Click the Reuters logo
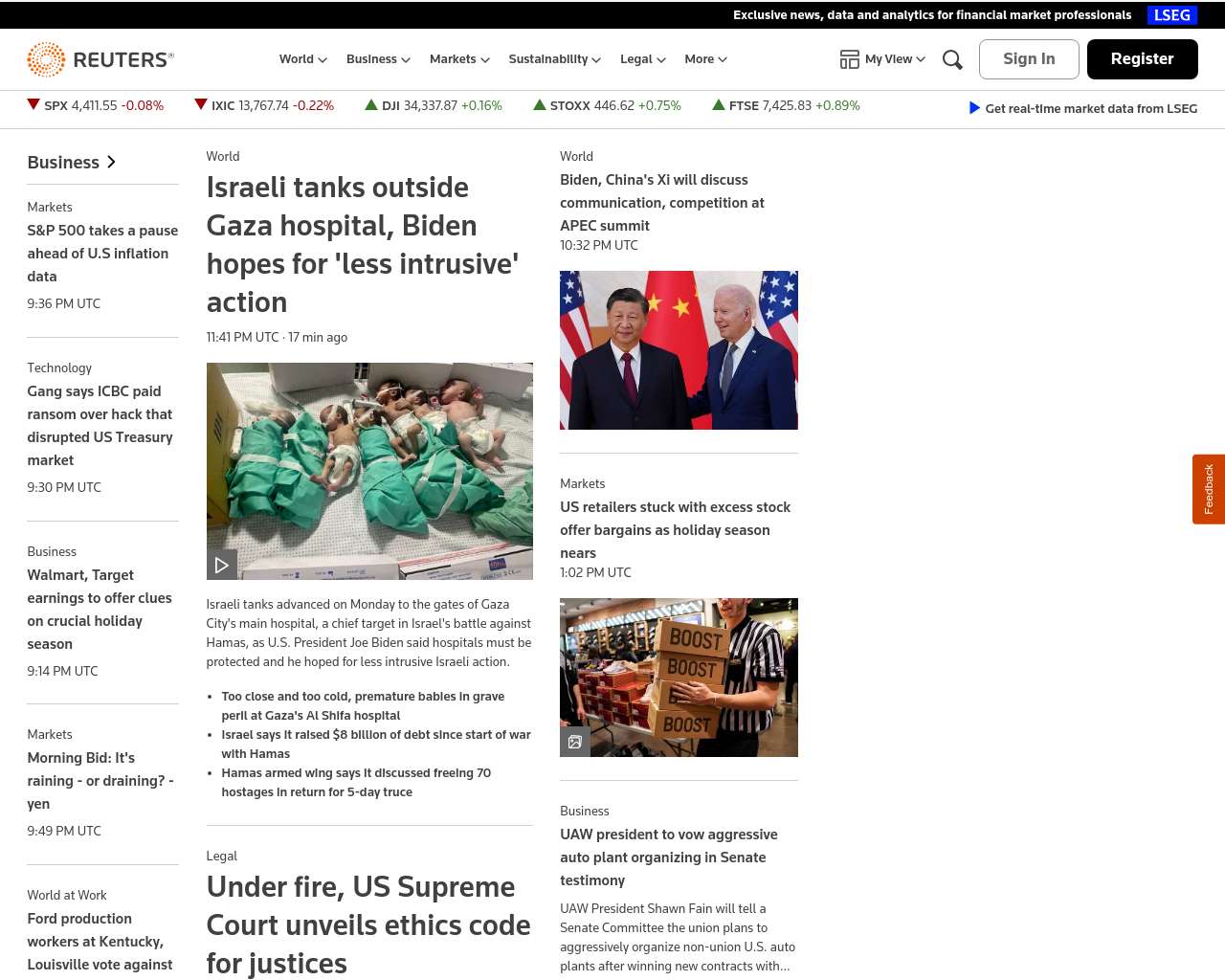 pyautogui.click(x=100, y=59)
